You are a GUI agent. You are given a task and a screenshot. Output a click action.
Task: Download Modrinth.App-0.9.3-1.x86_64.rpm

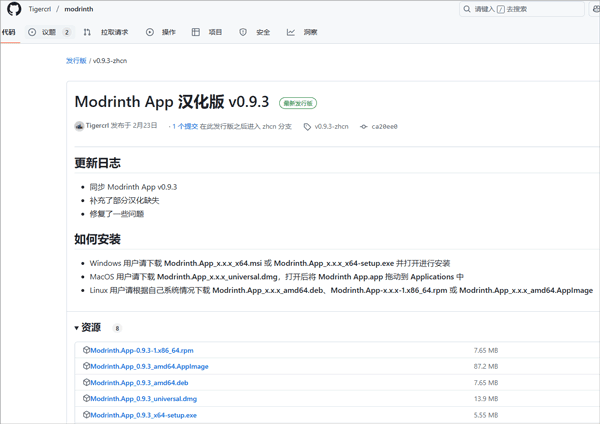(x=142, y=351)
